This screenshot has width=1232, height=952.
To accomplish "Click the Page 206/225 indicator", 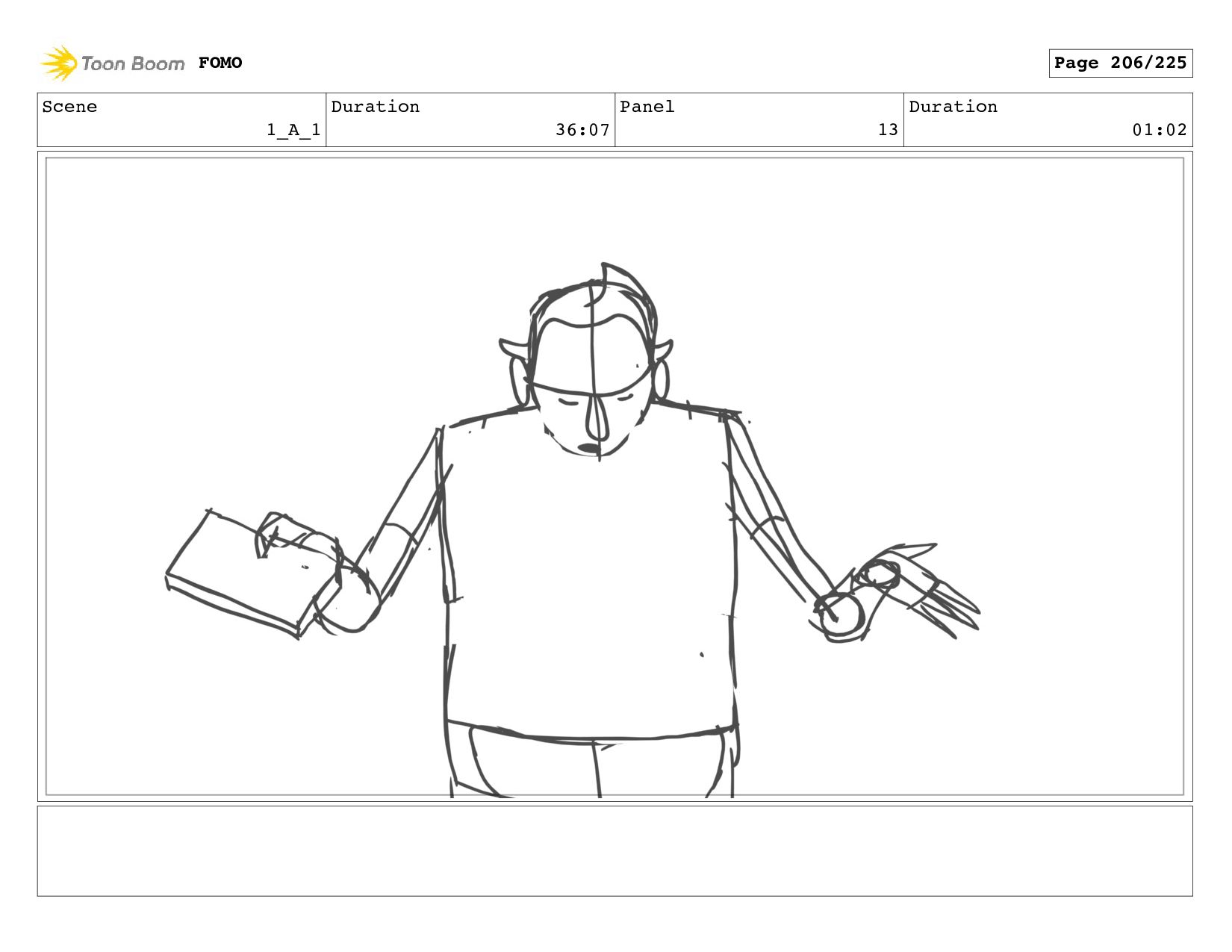I will coord(1120,63).
